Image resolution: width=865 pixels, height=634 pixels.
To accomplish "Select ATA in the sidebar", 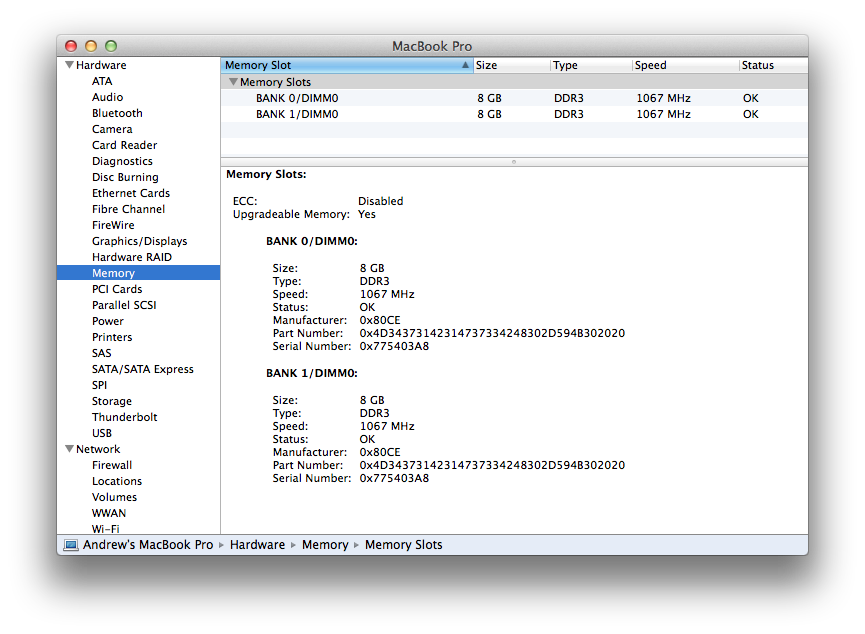I will [102, 81].
